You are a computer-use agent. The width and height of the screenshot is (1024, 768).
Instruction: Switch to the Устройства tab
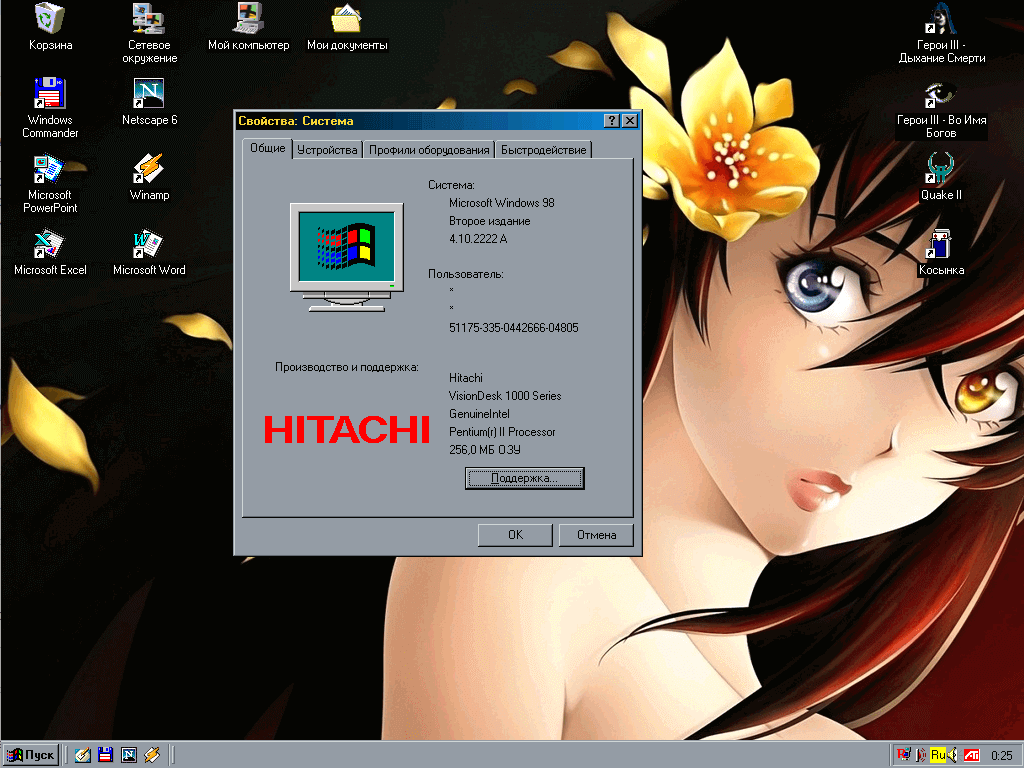point(327,150)
